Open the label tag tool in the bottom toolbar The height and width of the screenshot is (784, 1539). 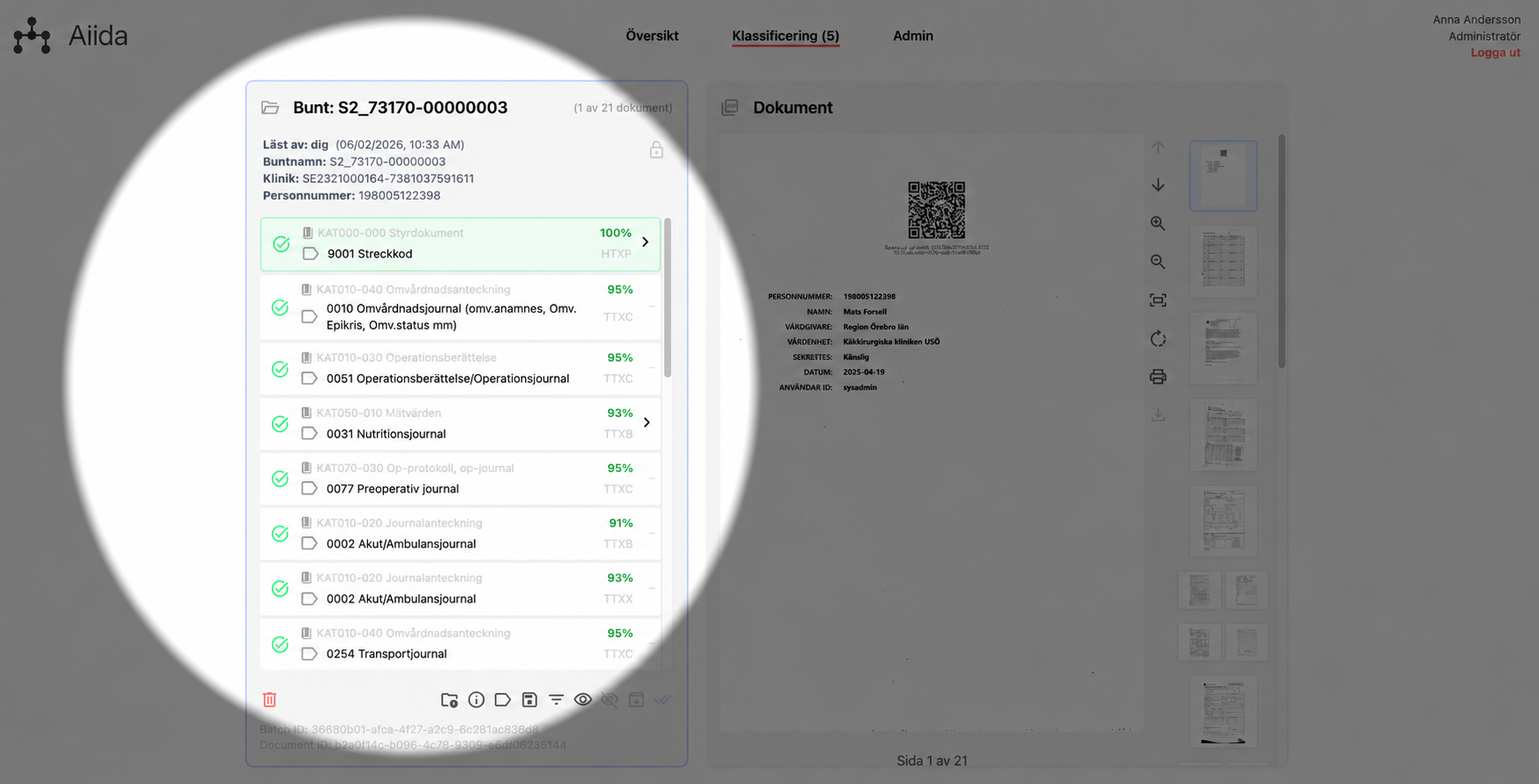coord(503,700)
